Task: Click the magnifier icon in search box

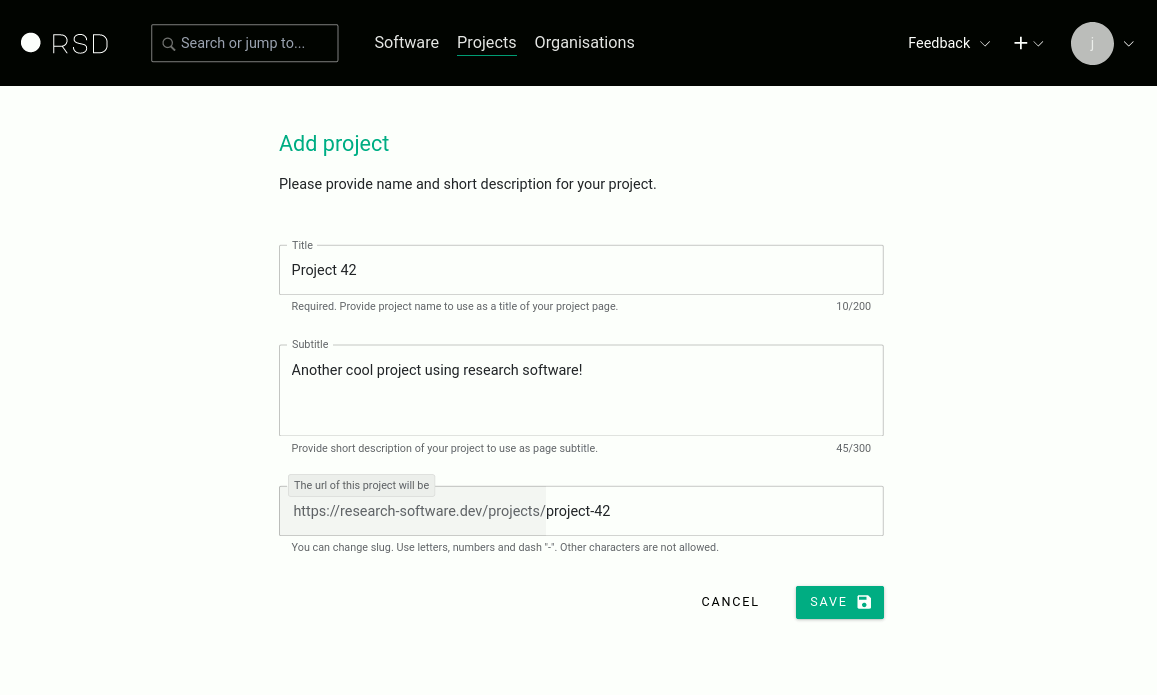Action: (168, 44)
